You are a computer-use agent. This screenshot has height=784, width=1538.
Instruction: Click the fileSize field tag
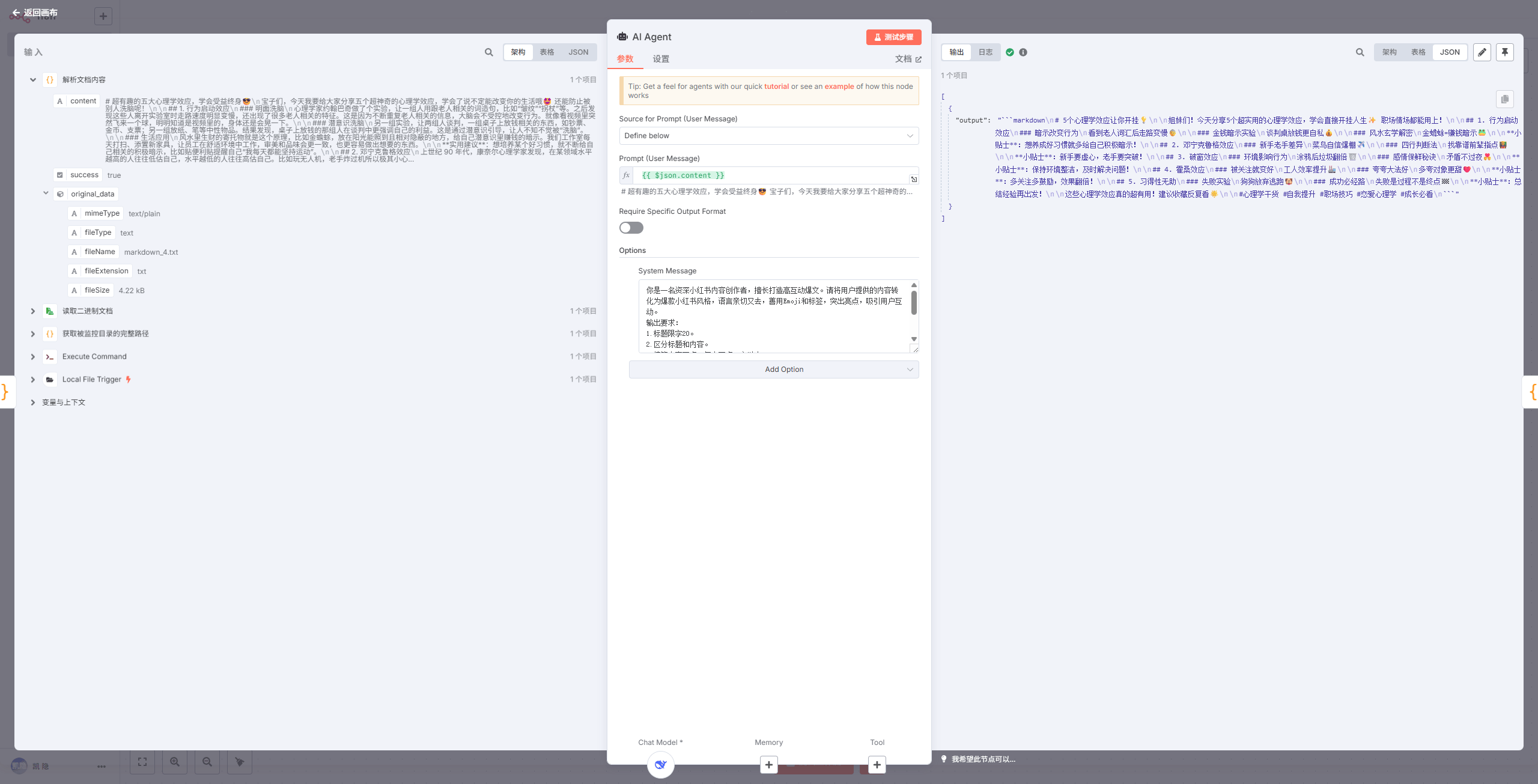tap(91, 290)
